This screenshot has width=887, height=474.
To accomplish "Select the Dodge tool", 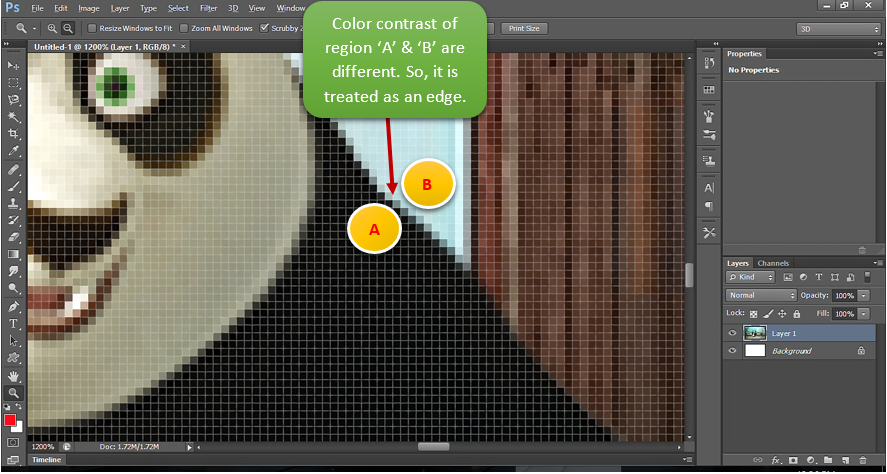I will pos(13,288).
